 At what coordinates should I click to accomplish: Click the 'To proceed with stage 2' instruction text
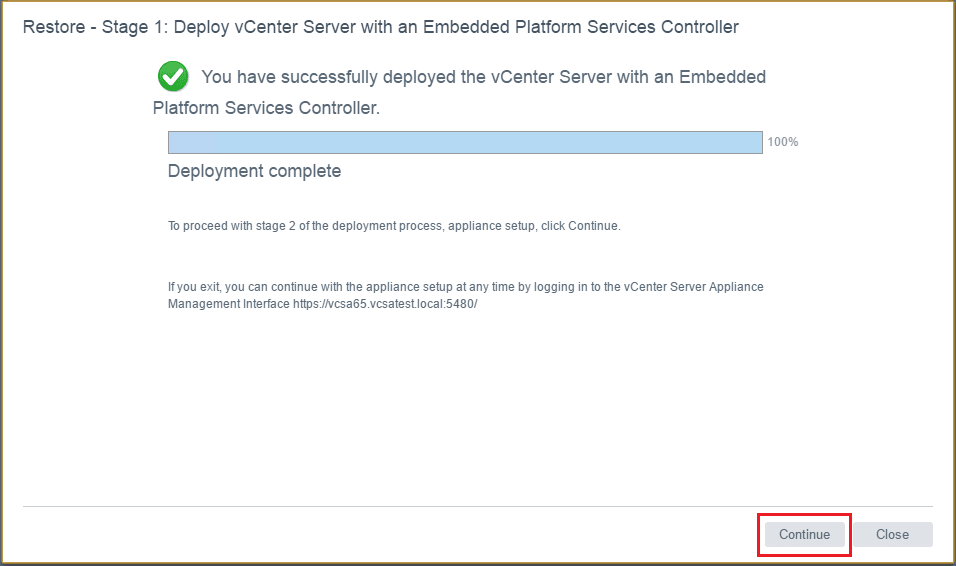(x=394, y=226)
